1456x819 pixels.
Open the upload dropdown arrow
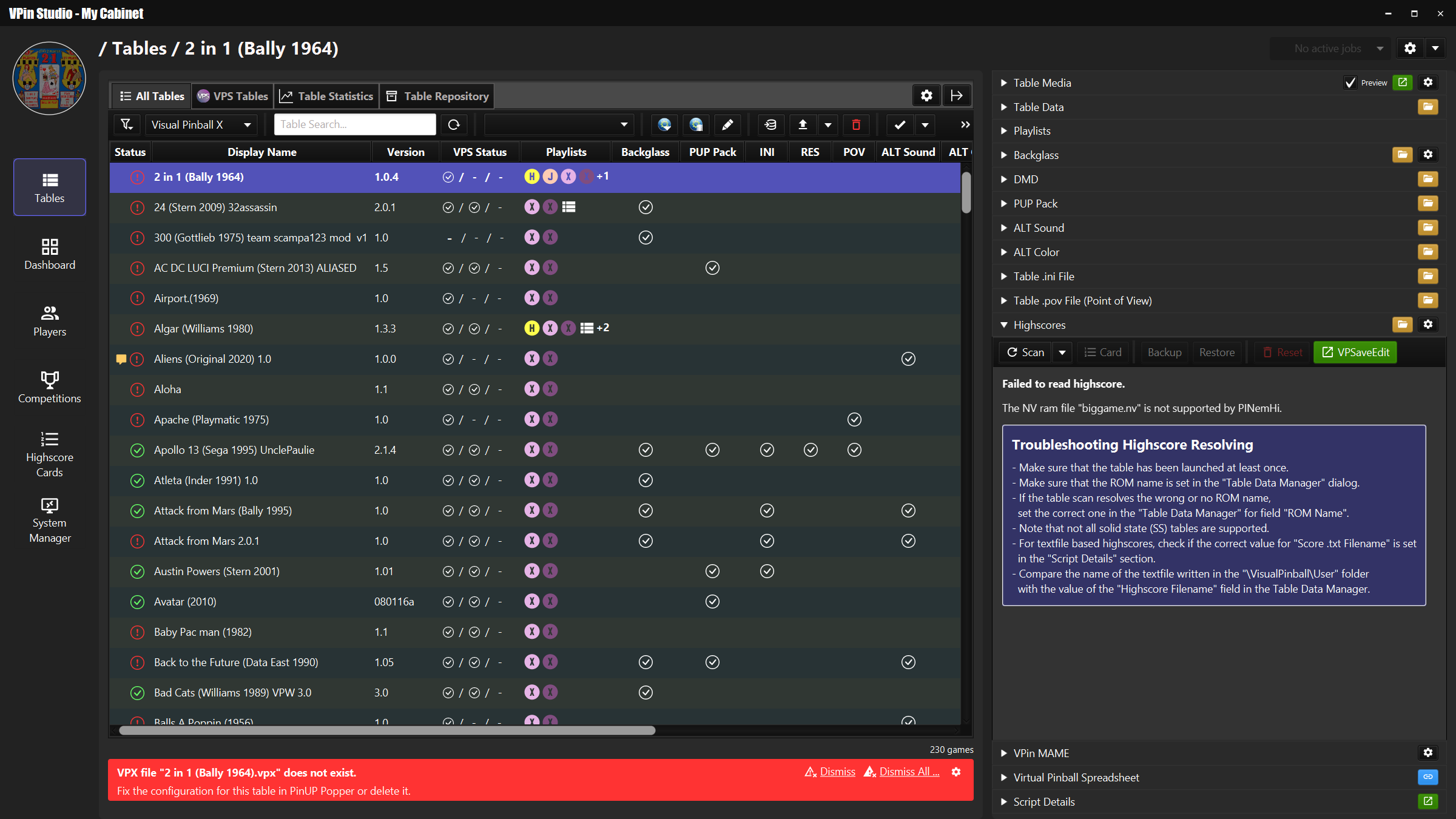(827, 124)
